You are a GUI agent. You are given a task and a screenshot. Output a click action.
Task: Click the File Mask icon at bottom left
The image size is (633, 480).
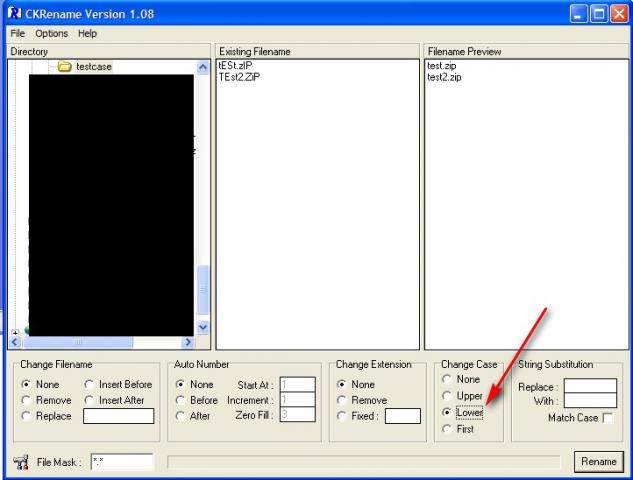coord(21,462)
